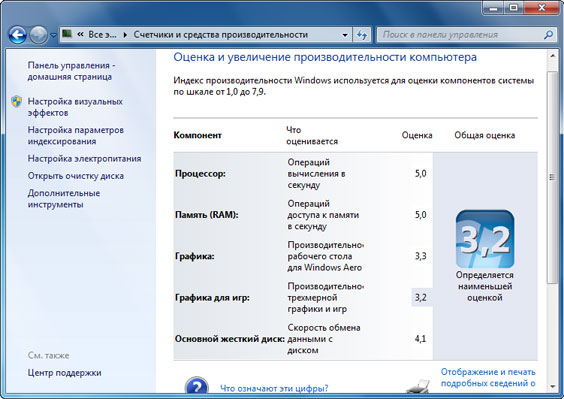Click the scrollbar down arrow

click(552, 387)
